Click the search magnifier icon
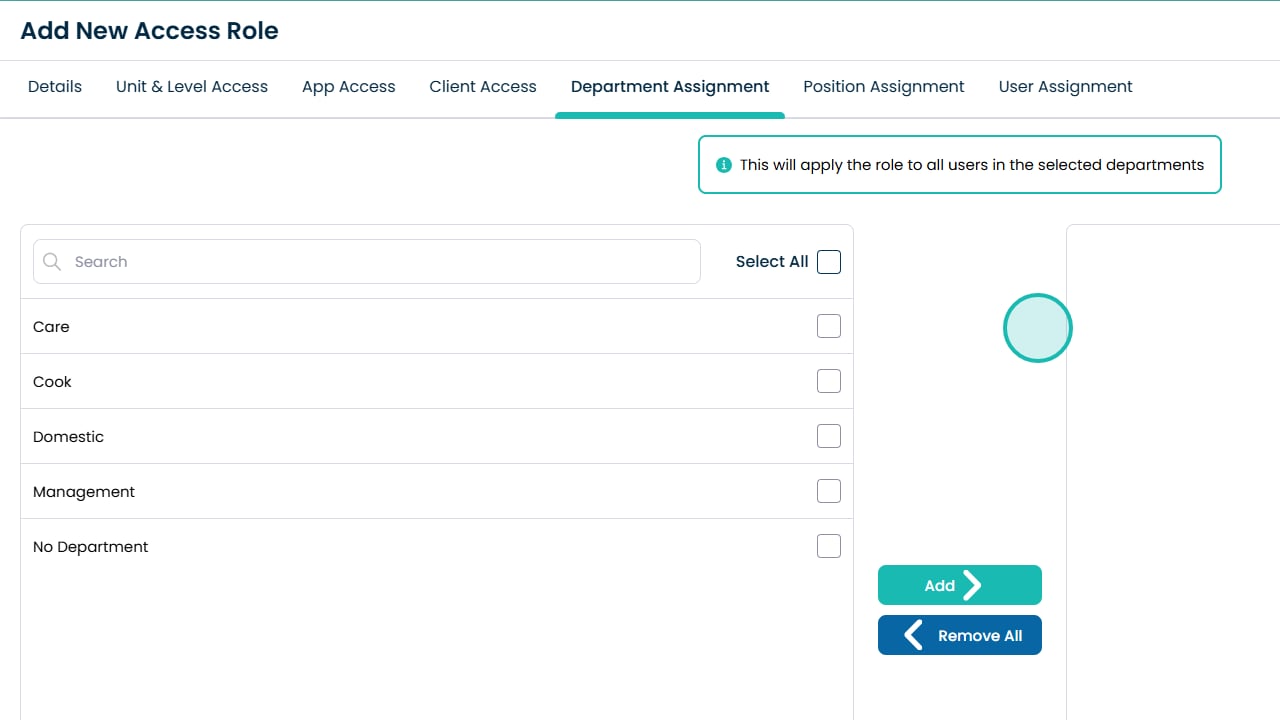Screen dimensions: 1280x720 point(52,262)
